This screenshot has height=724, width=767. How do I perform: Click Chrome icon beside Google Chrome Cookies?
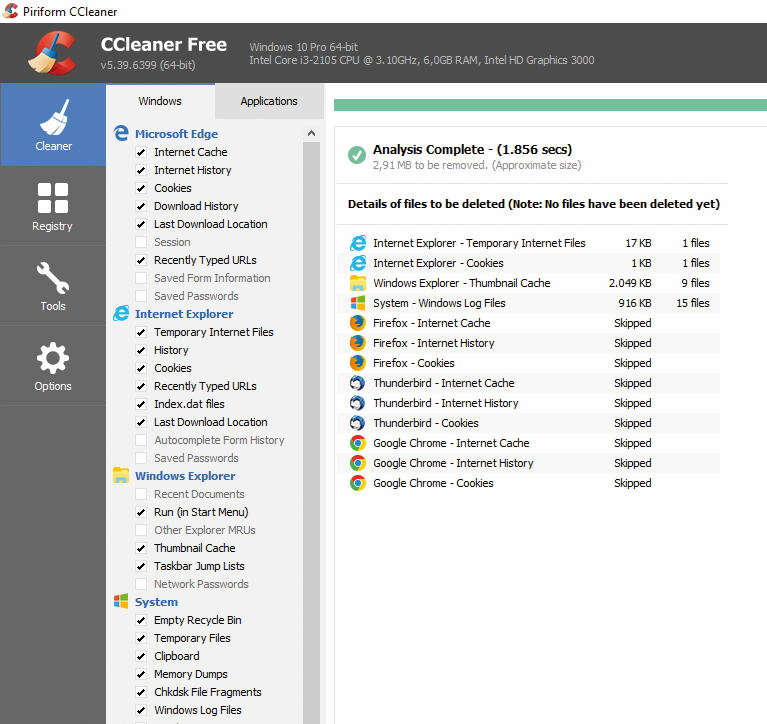click(x=358, y=483)
